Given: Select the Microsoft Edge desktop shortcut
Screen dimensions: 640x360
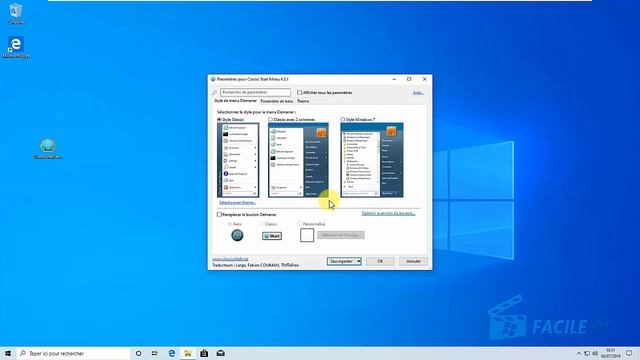Looking at the screenshot, I should click(16, 47).
